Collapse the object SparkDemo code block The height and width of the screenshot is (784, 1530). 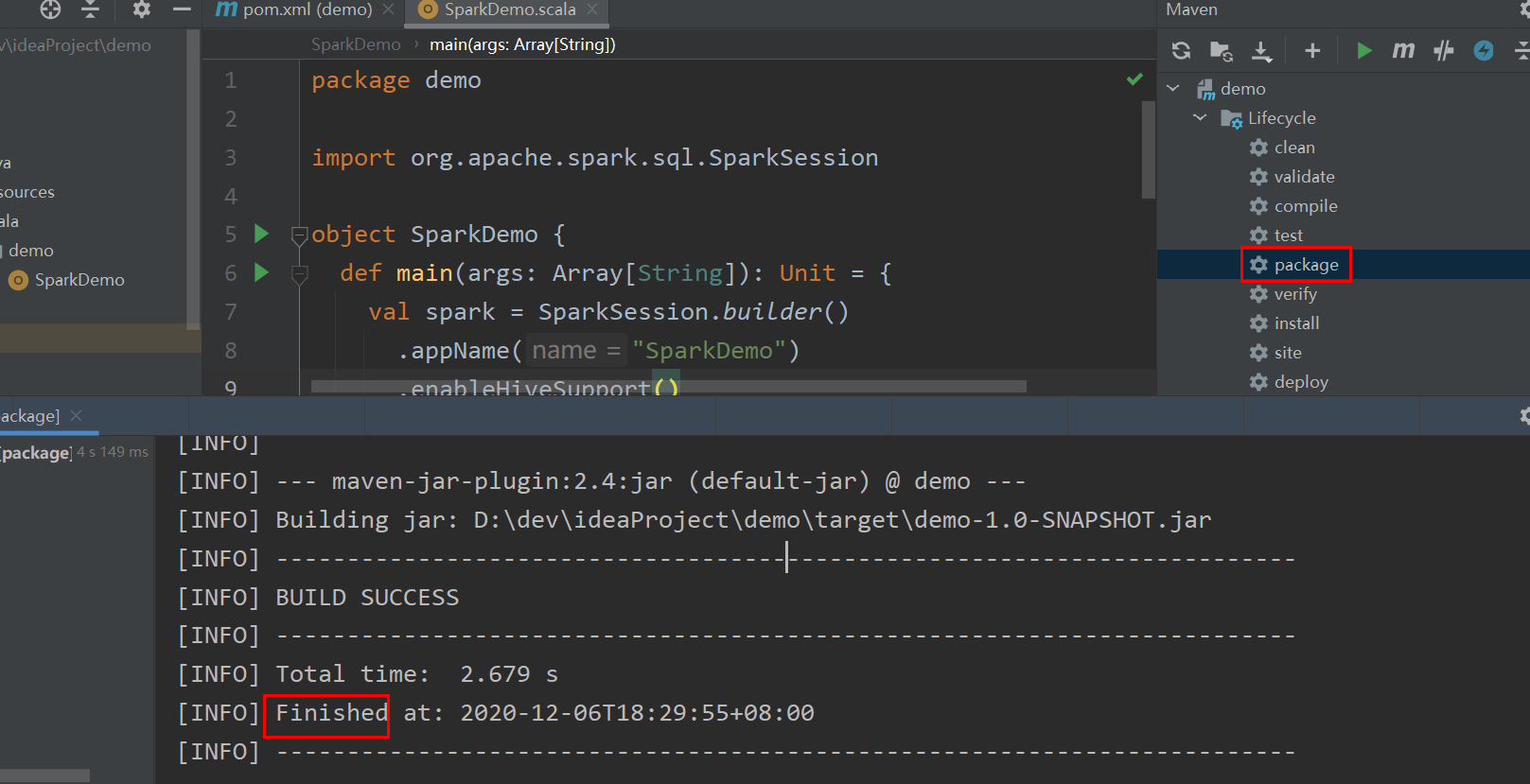300,235
